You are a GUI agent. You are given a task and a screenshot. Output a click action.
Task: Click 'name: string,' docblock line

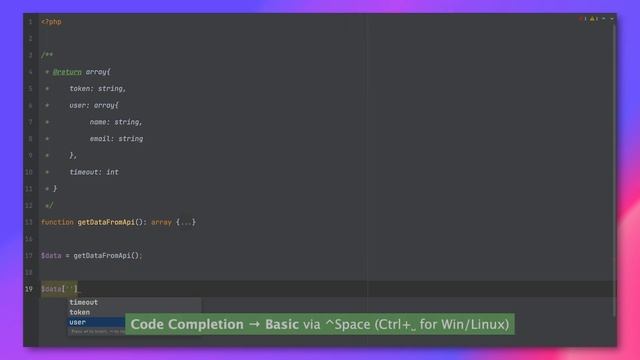[x=116, y=122]
